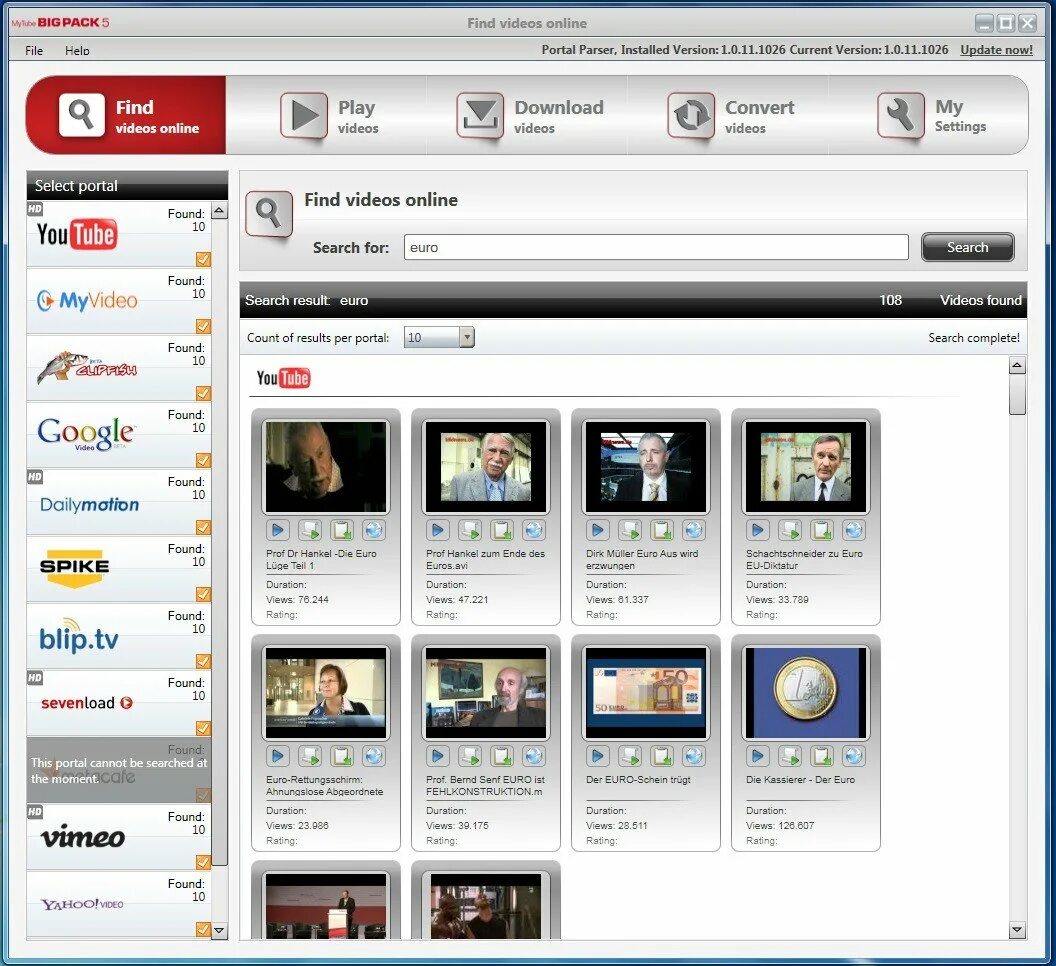Play the video 'Schachtschneider zu Euro EU-Diktatur'
The height and width of the screenshot is (966, 1056).
[x=758, y=530]
